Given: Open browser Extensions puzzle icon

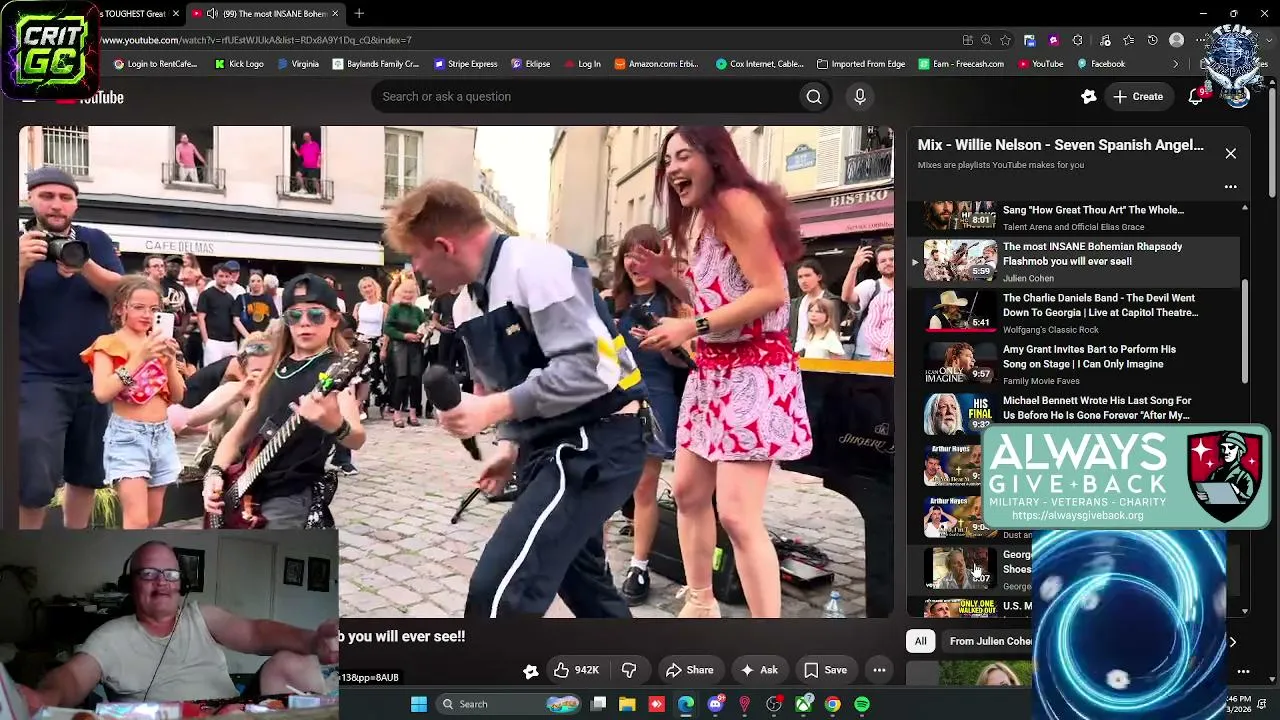Looking at the screenshot, I should pos(1077,40).
